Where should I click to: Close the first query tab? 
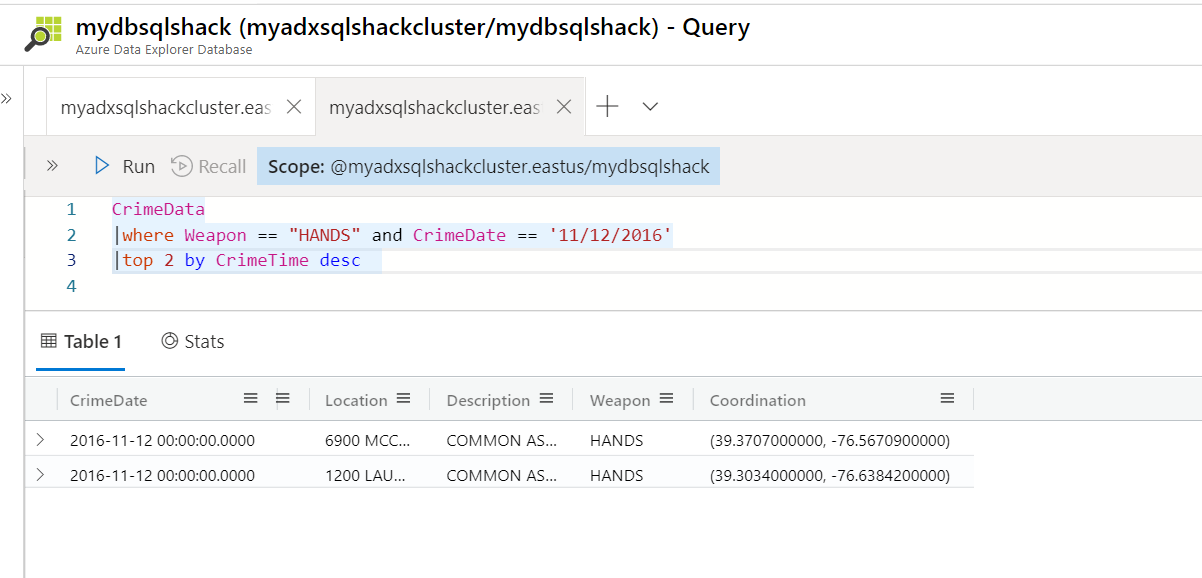(x=294, y=107)
